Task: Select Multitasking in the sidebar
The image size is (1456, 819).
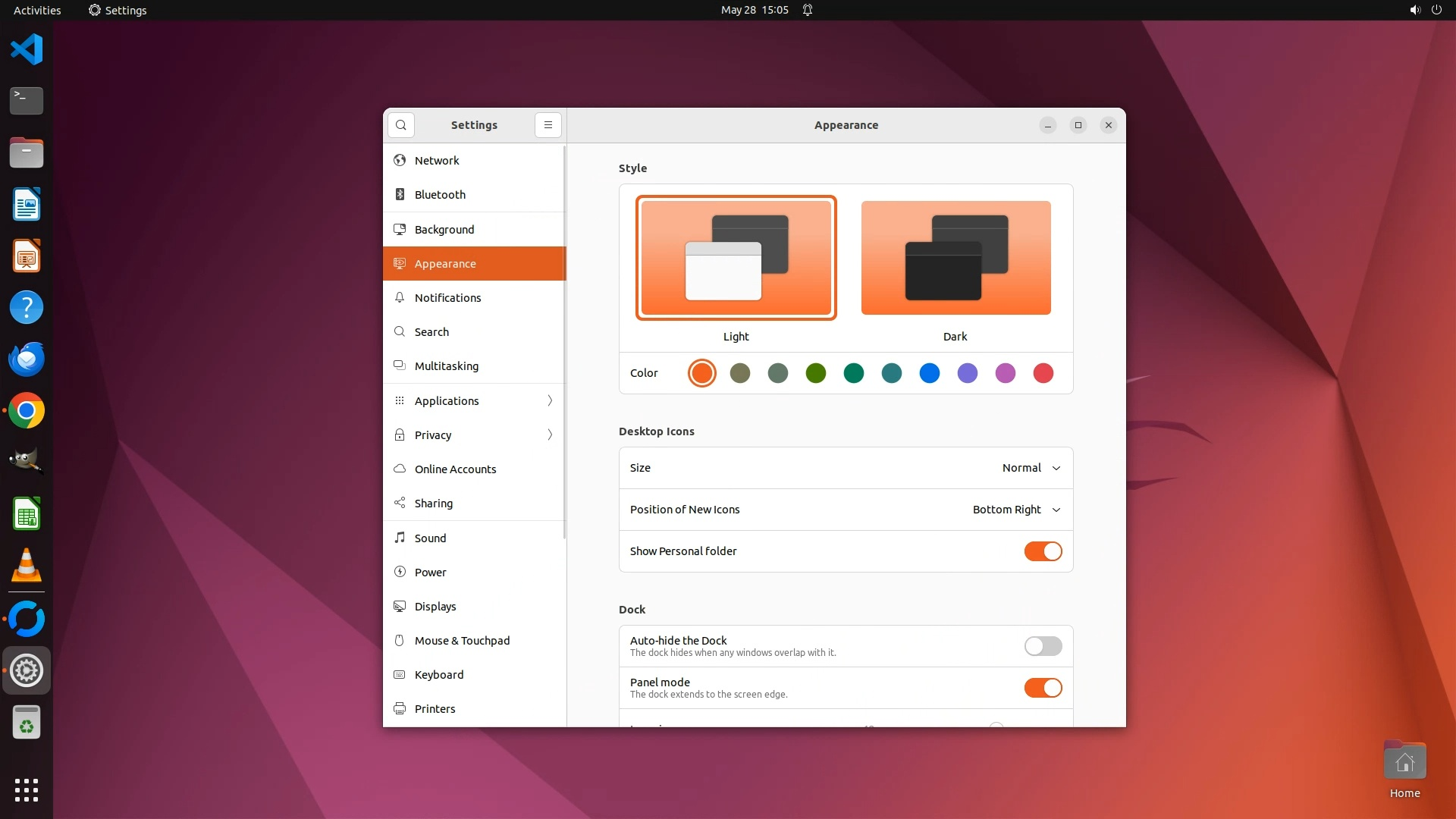Action: [446, 366]
